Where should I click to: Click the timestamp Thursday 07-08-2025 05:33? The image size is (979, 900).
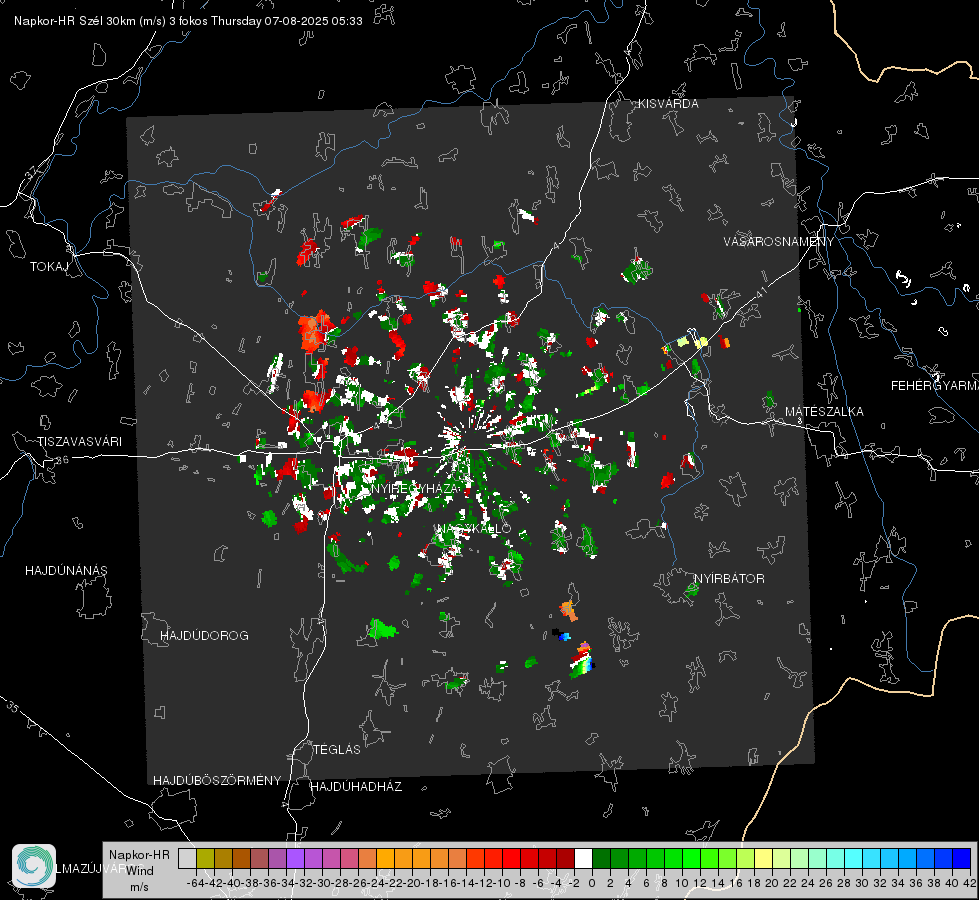pyautogui.click(x=287, y=21)
